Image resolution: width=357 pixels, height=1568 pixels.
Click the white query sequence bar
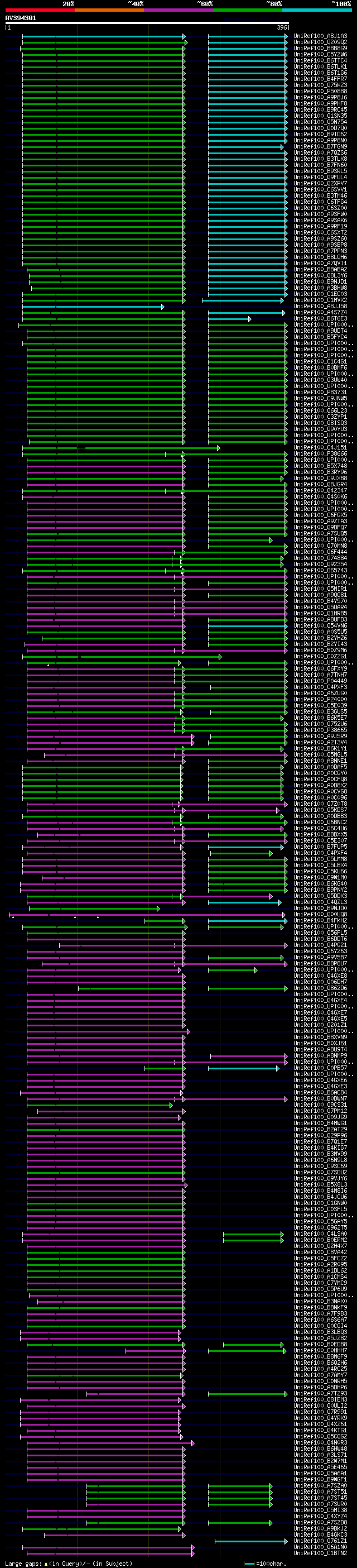pos(147,23)
